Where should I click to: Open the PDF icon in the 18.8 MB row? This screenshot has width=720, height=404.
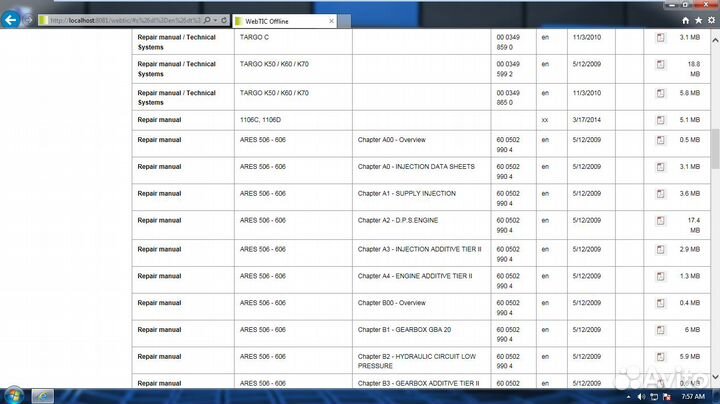click(x=660, y=66)
